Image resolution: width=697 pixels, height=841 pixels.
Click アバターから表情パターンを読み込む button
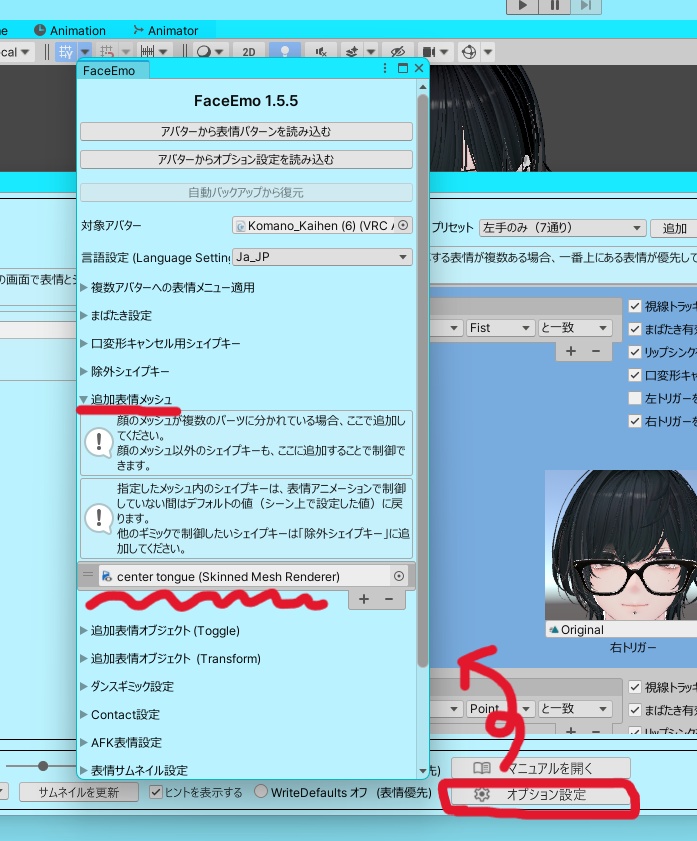coord(246,131)
